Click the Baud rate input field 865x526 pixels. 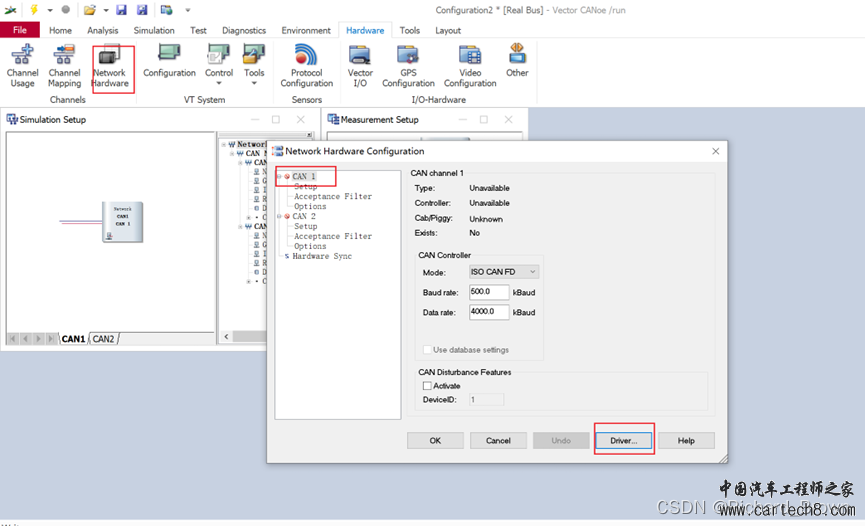pos(489,292)
